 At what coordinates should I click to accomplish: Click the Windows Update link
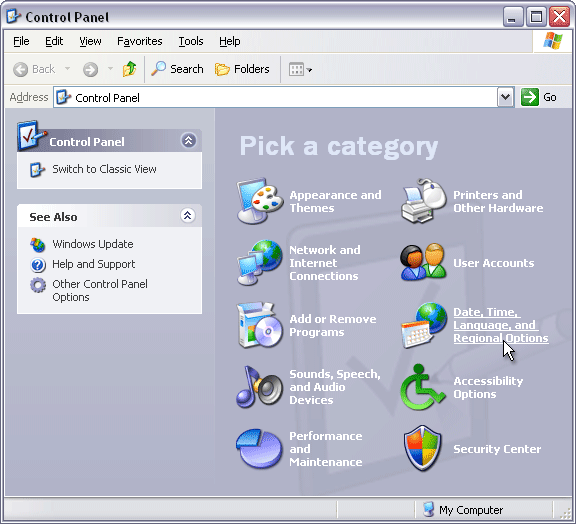click(93, 244)
